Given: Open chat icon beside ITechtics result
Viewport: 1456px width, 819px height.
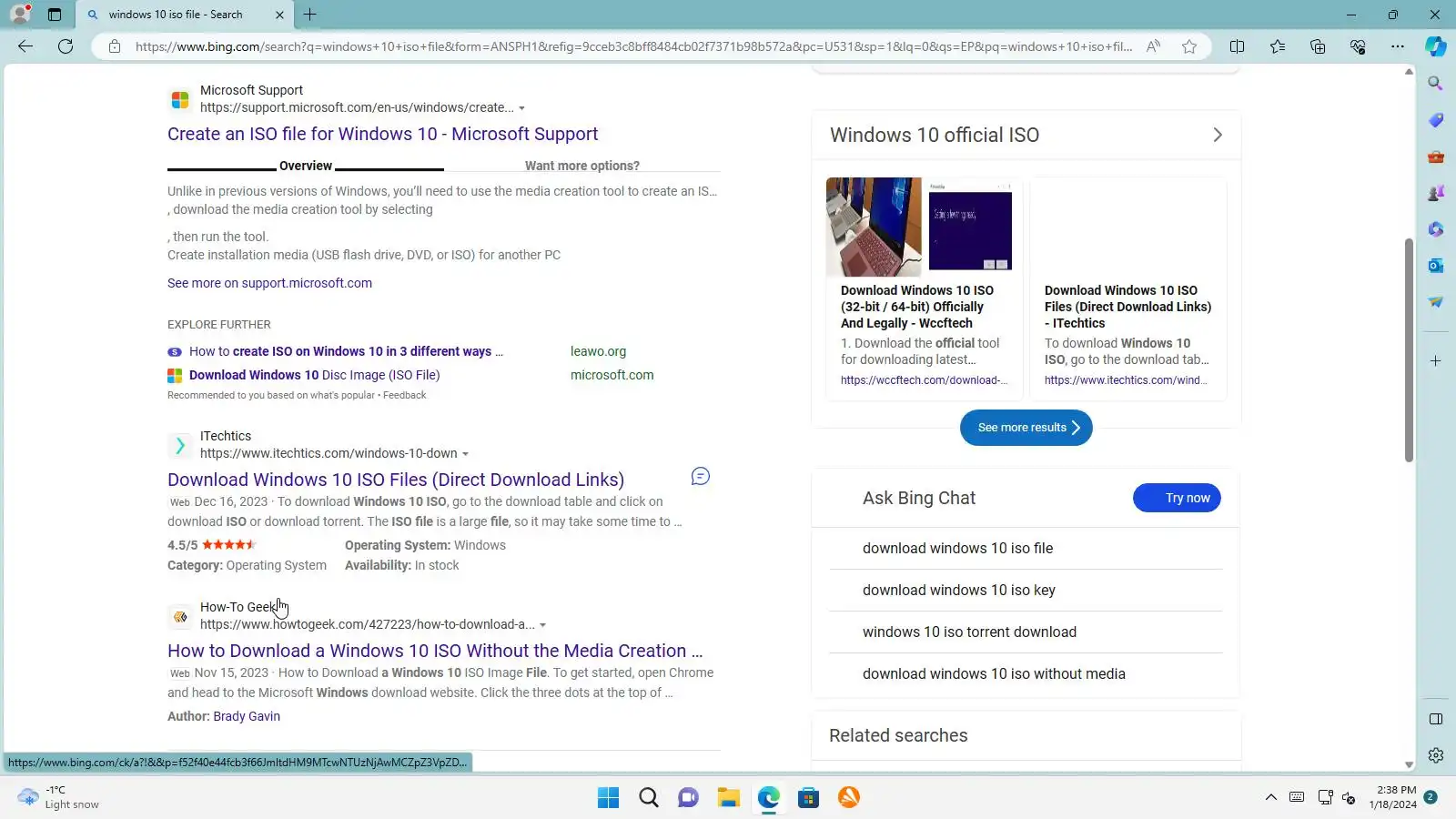Looking at the screenshot, I should 700,476.
